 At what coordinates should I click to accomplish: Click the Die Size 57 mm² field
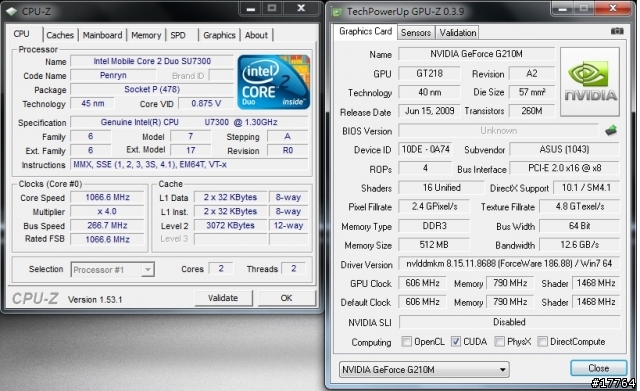tap(532, 92)
